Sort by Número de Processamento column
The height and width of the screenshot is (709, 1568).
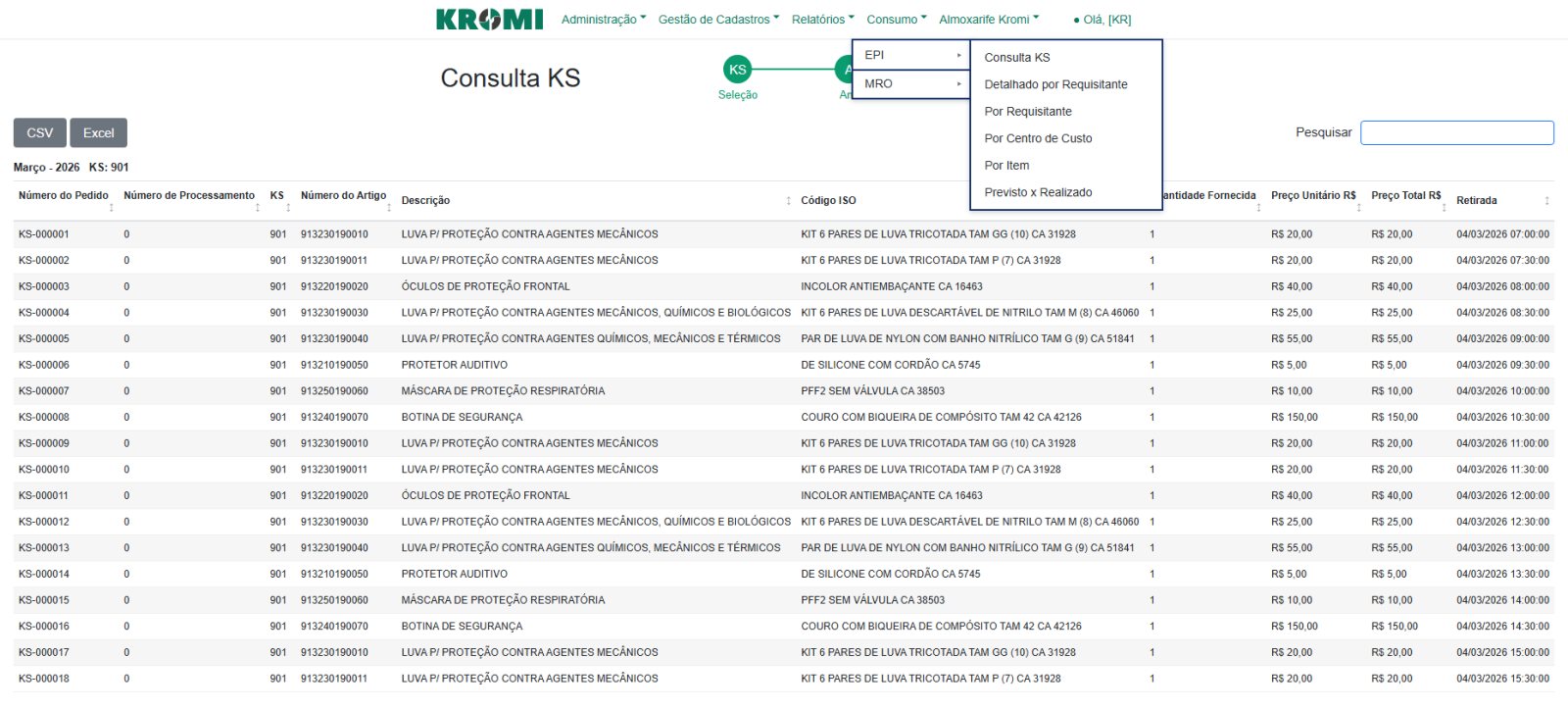(191, 199)
